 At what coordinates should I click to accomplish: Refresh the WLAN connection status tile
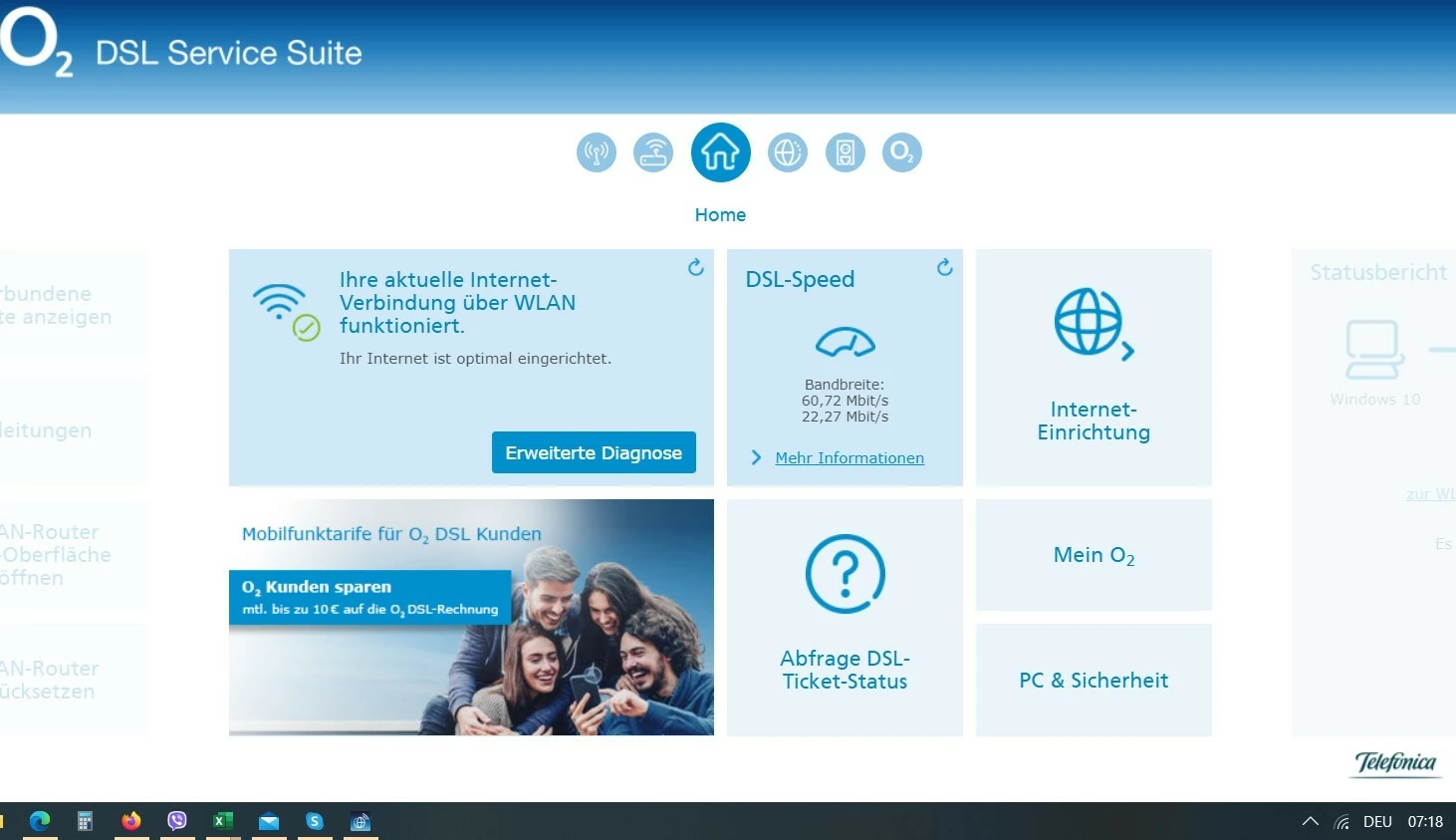[x=696, y=267]
